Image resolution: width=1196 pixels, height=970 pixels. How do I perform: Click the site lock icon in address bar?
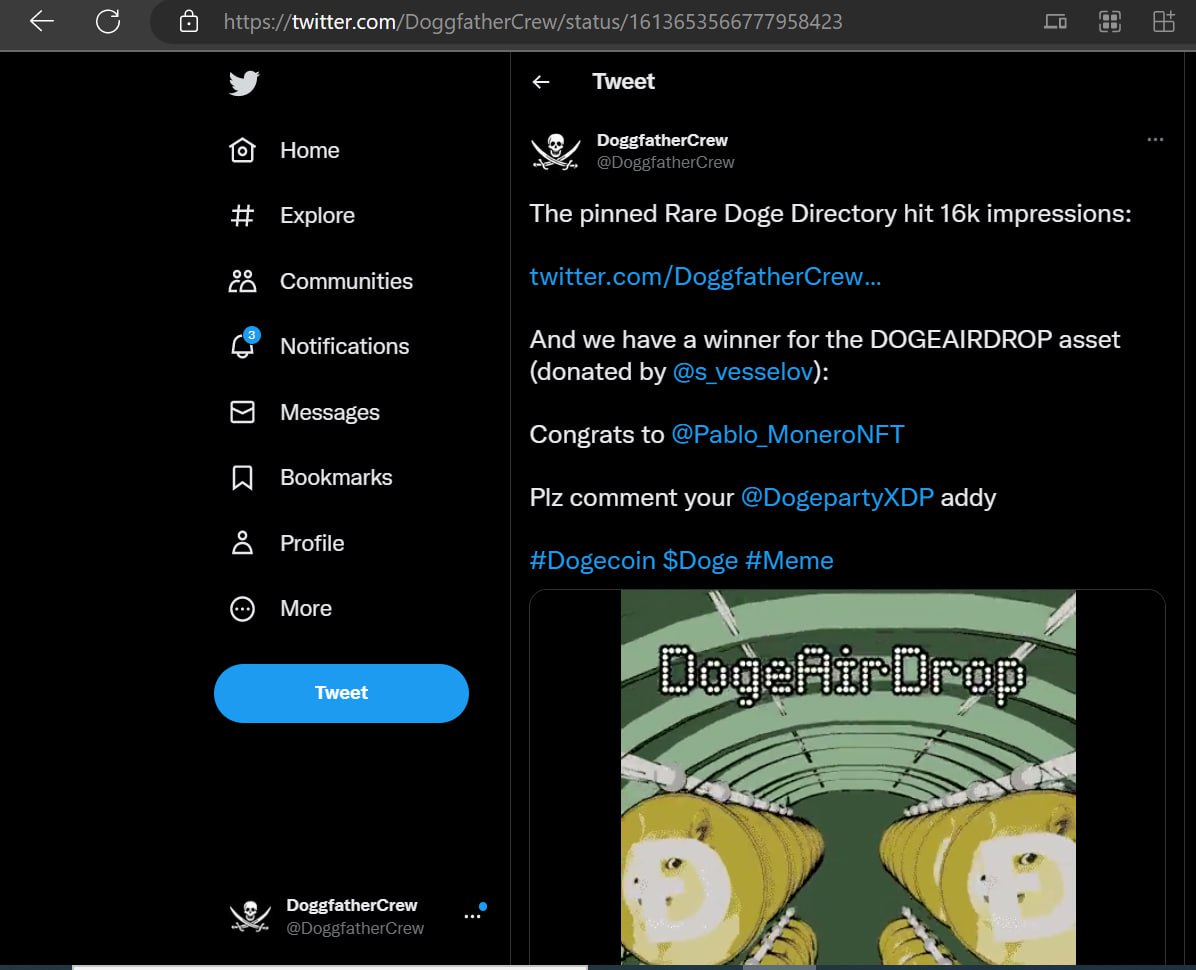coord(188,21)
